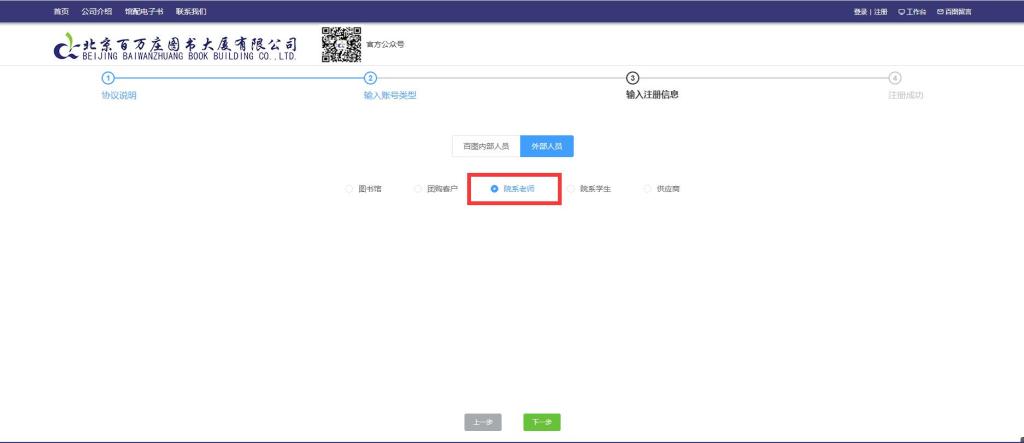Choose the 供应商 radio option
Image resolution: width=1024 pixels, height=443 pixels.
(x=647, y=188)
